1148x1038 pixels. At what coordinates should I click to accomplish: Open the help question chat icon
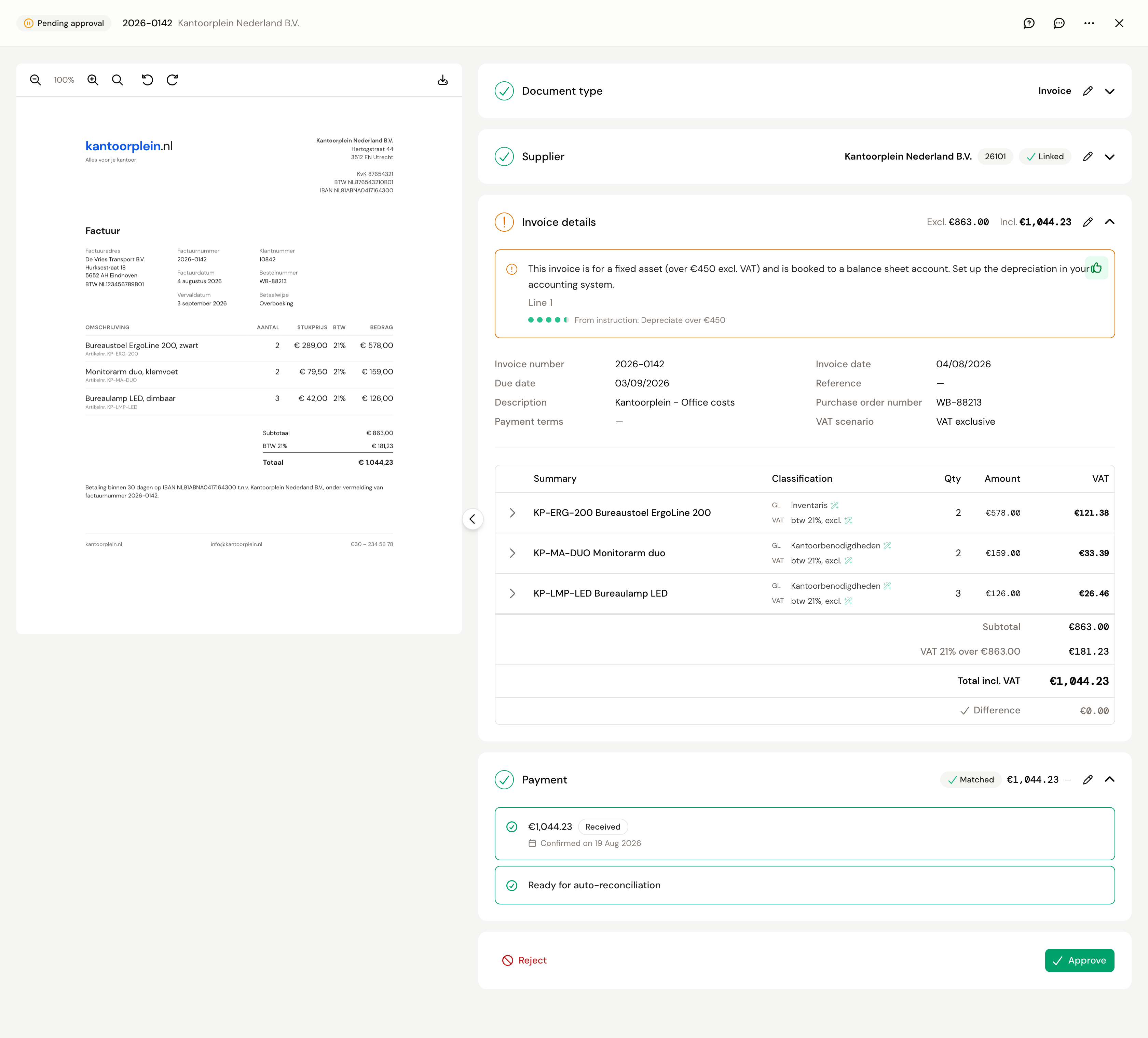[x=1028, y=23]
